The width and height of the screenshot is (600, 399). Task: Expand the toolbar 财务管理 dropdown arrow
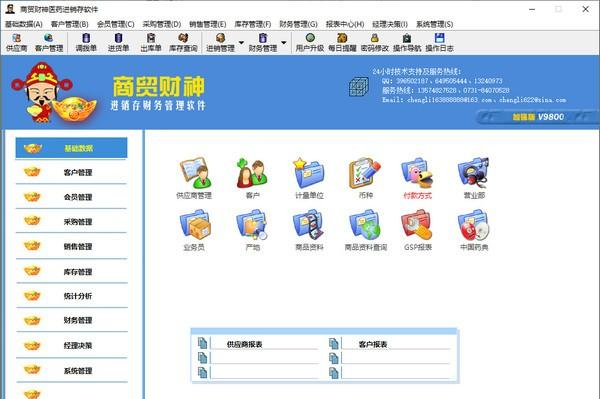pyautogui.click(x=284, y=42)
